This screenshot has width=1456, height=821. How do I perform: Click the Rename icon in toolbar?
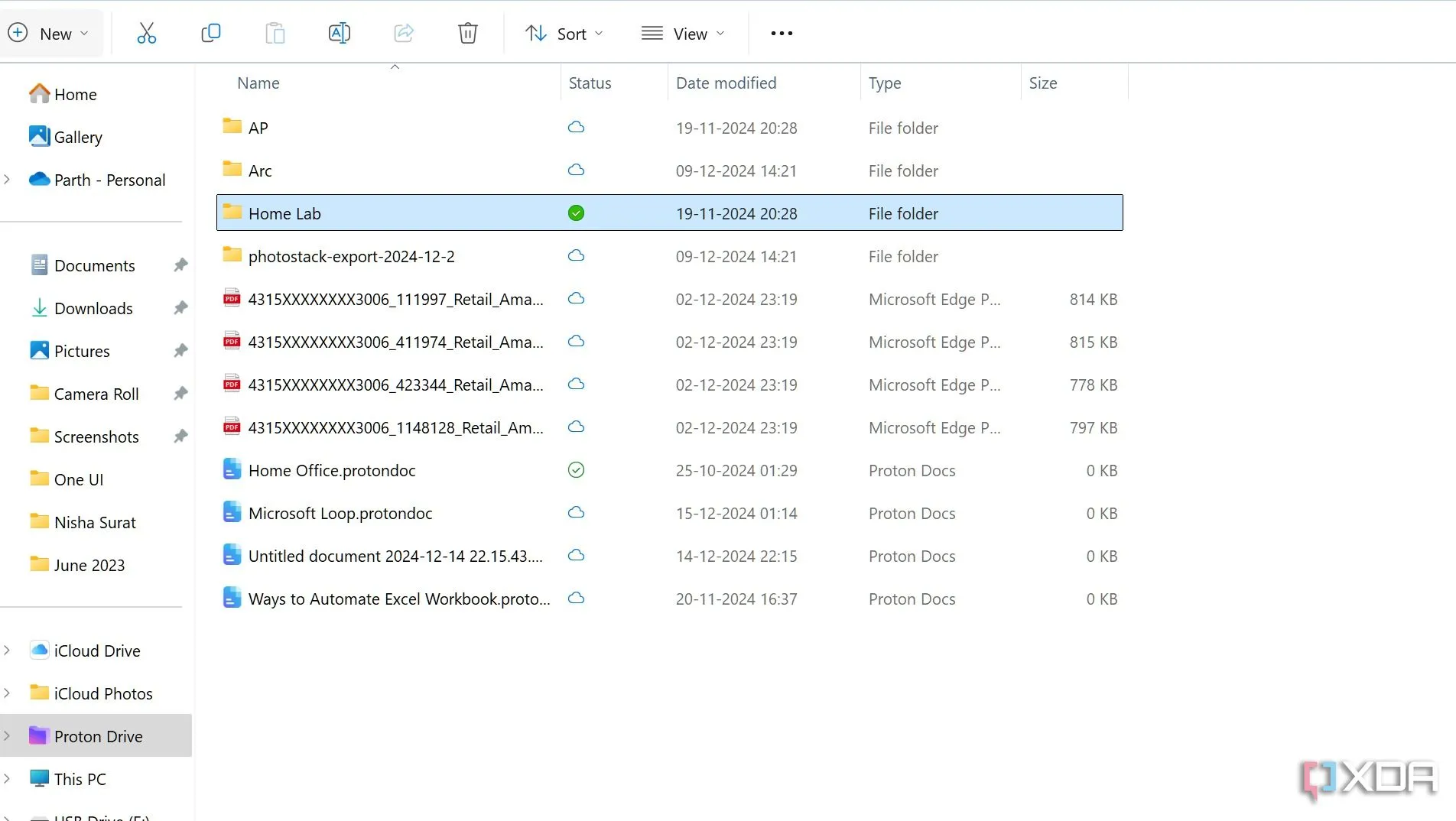click(339, 33)
